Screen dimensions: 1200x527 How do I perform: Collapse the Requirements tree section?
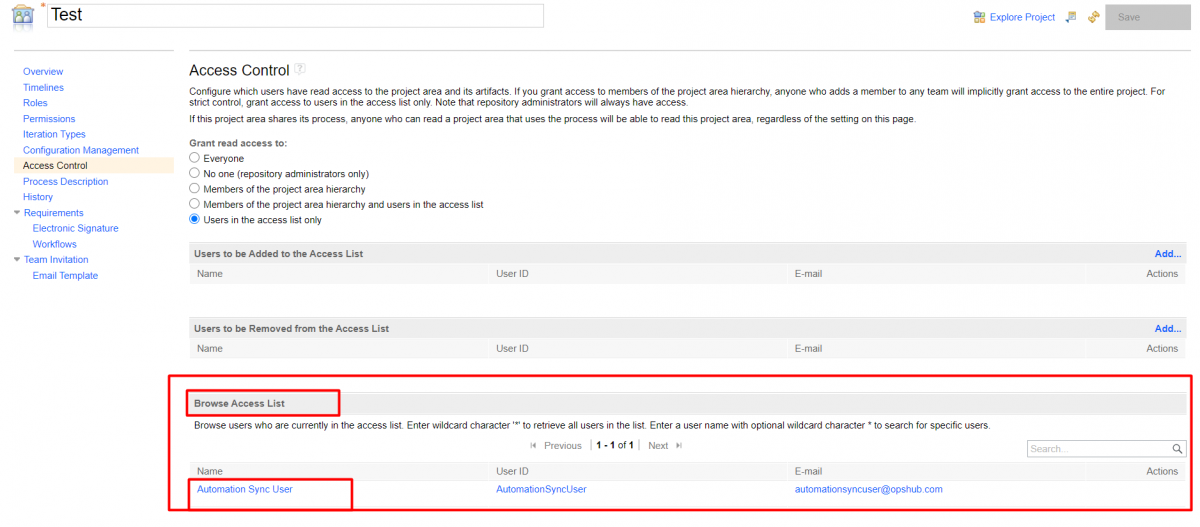16,213
